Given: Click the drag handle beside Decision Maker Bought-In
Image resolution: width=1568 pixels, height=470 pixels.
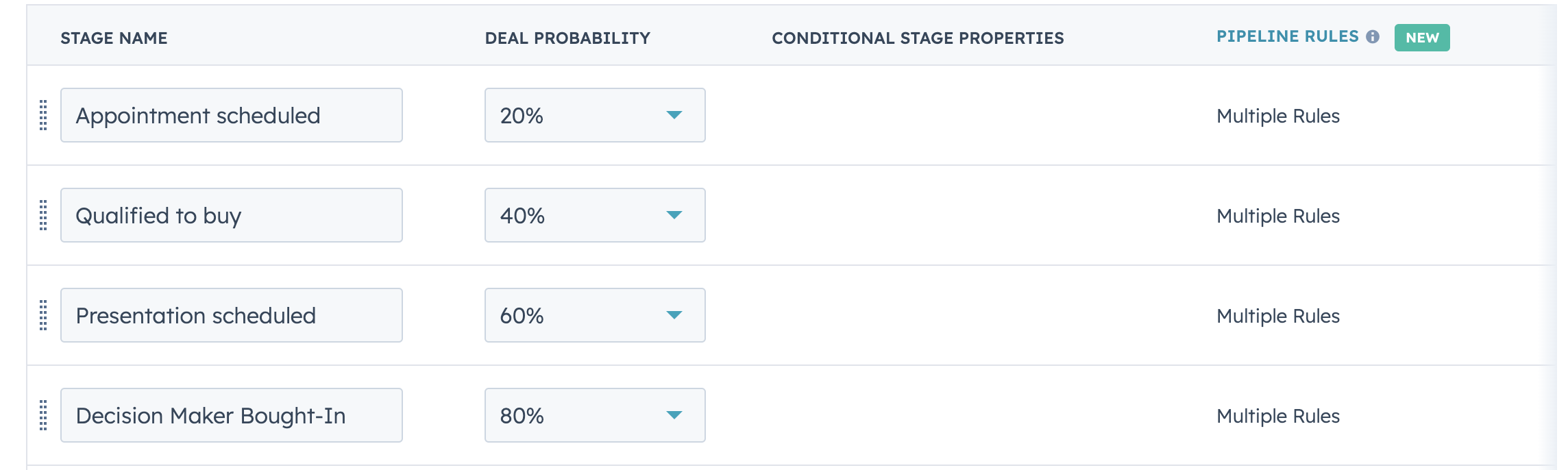Looking at the screenshot, I should 44,415.
